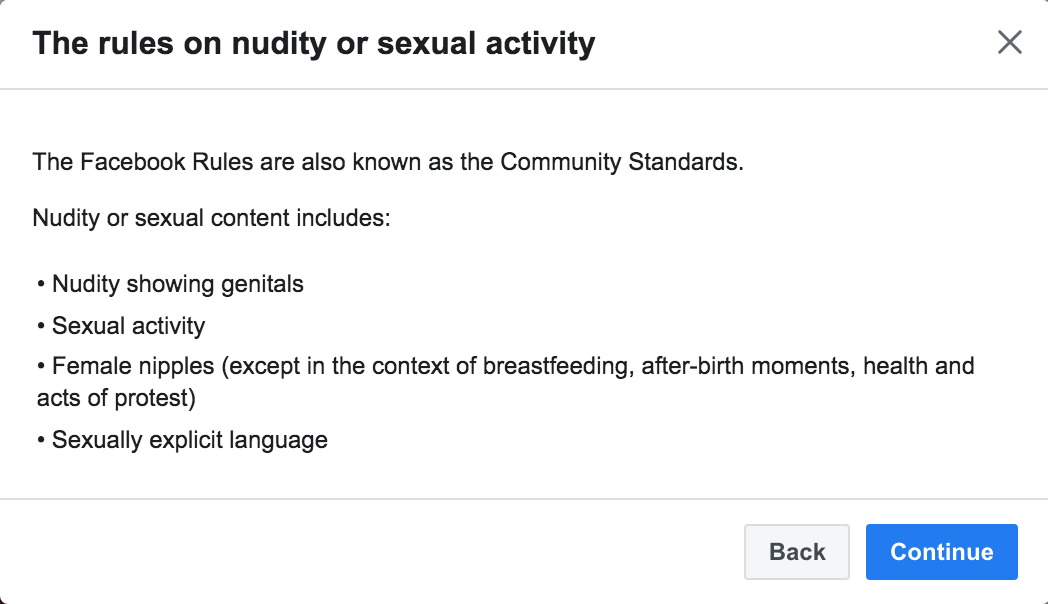Close the nudity rules dialog
This screenshot has height=604, width=1048.
tap(1010, 43)
